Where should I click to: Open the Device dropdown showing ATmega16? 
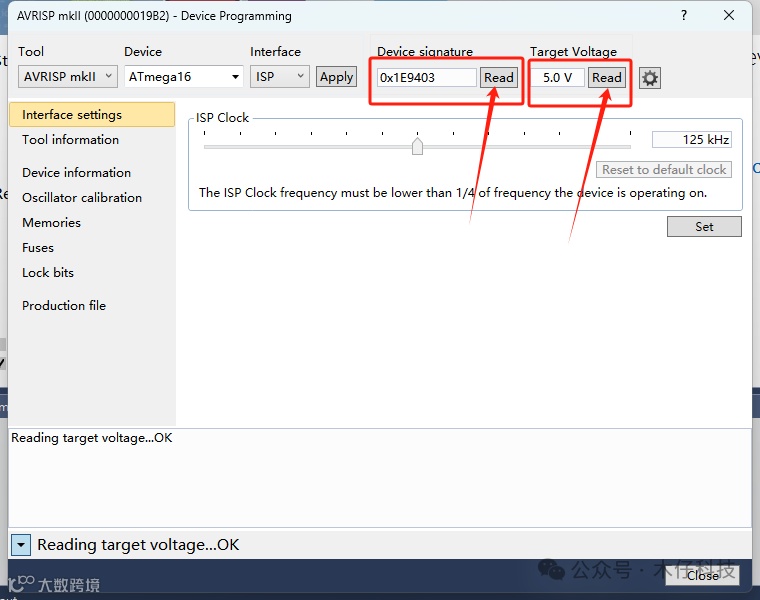[x=184, y=77]
